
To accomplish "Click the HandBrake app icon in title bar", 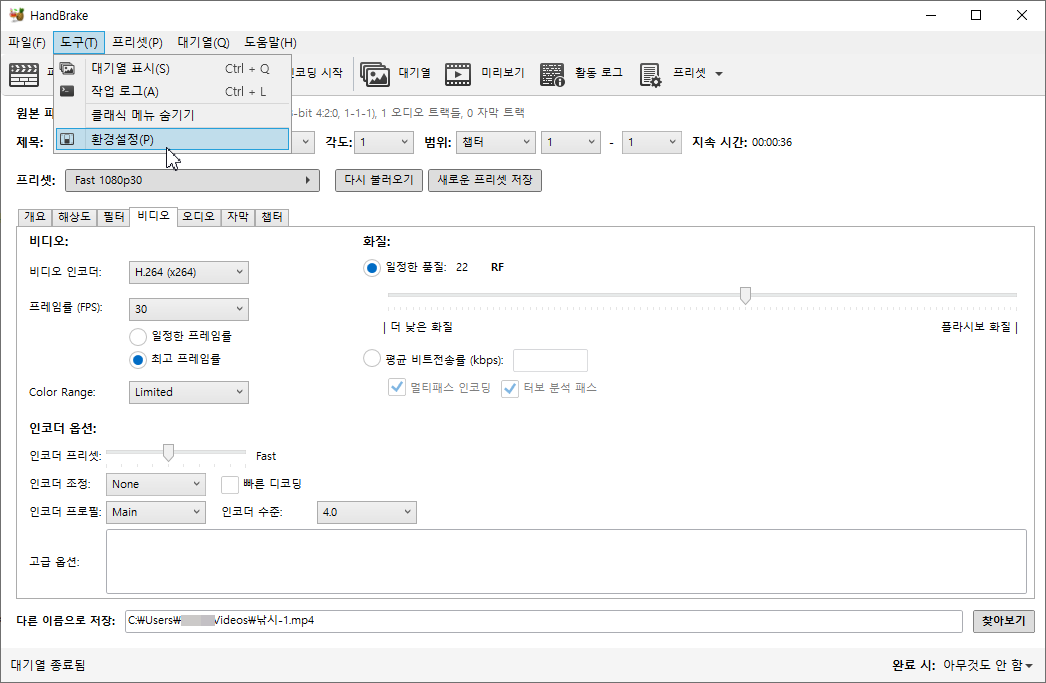I will [16, 15].
